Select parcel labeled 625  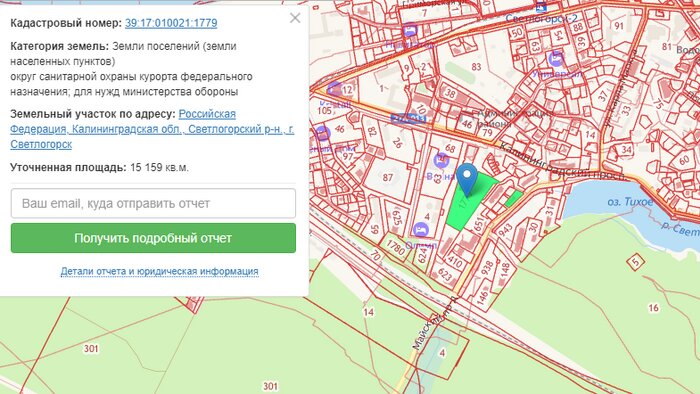tap(396, 218)
